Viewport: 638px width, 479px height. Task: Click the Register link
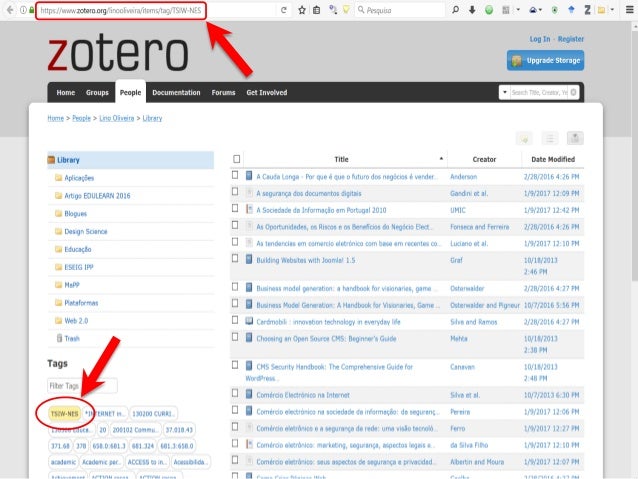coord(570,39)
